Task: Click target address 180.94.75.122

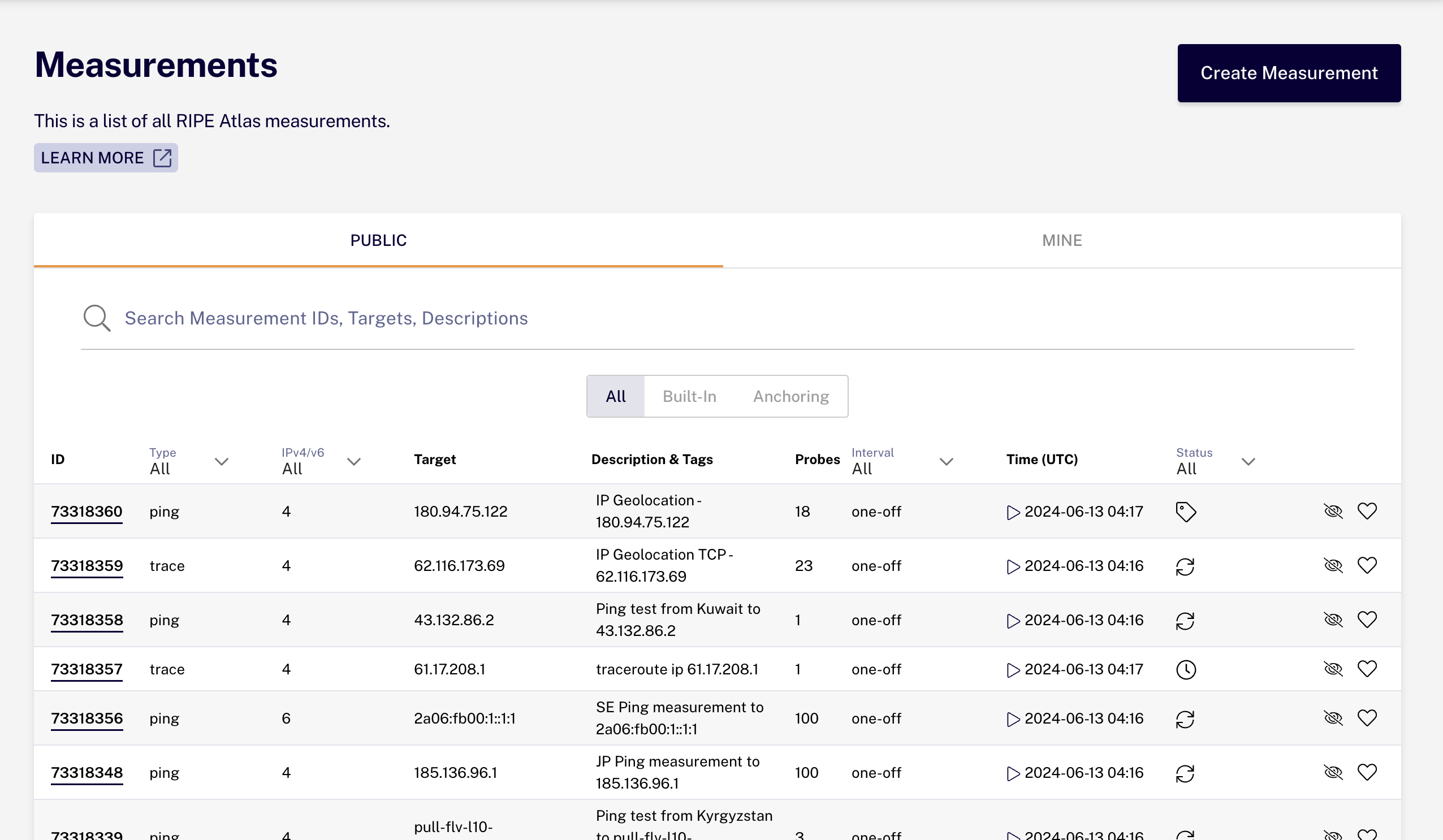Action: pyautogui.click(x=460, y=512)
